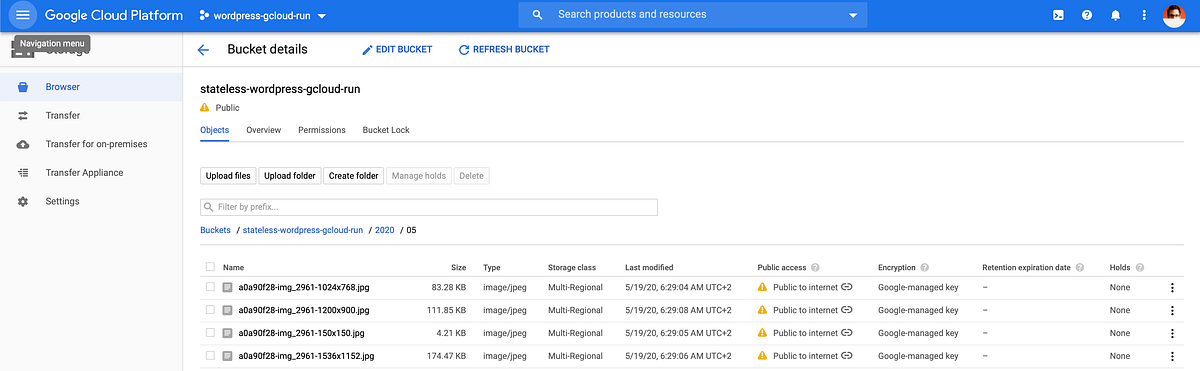Viewport: 1200px width, 371px height.
Task: Click the Size column header
Action: click(459, 268)
